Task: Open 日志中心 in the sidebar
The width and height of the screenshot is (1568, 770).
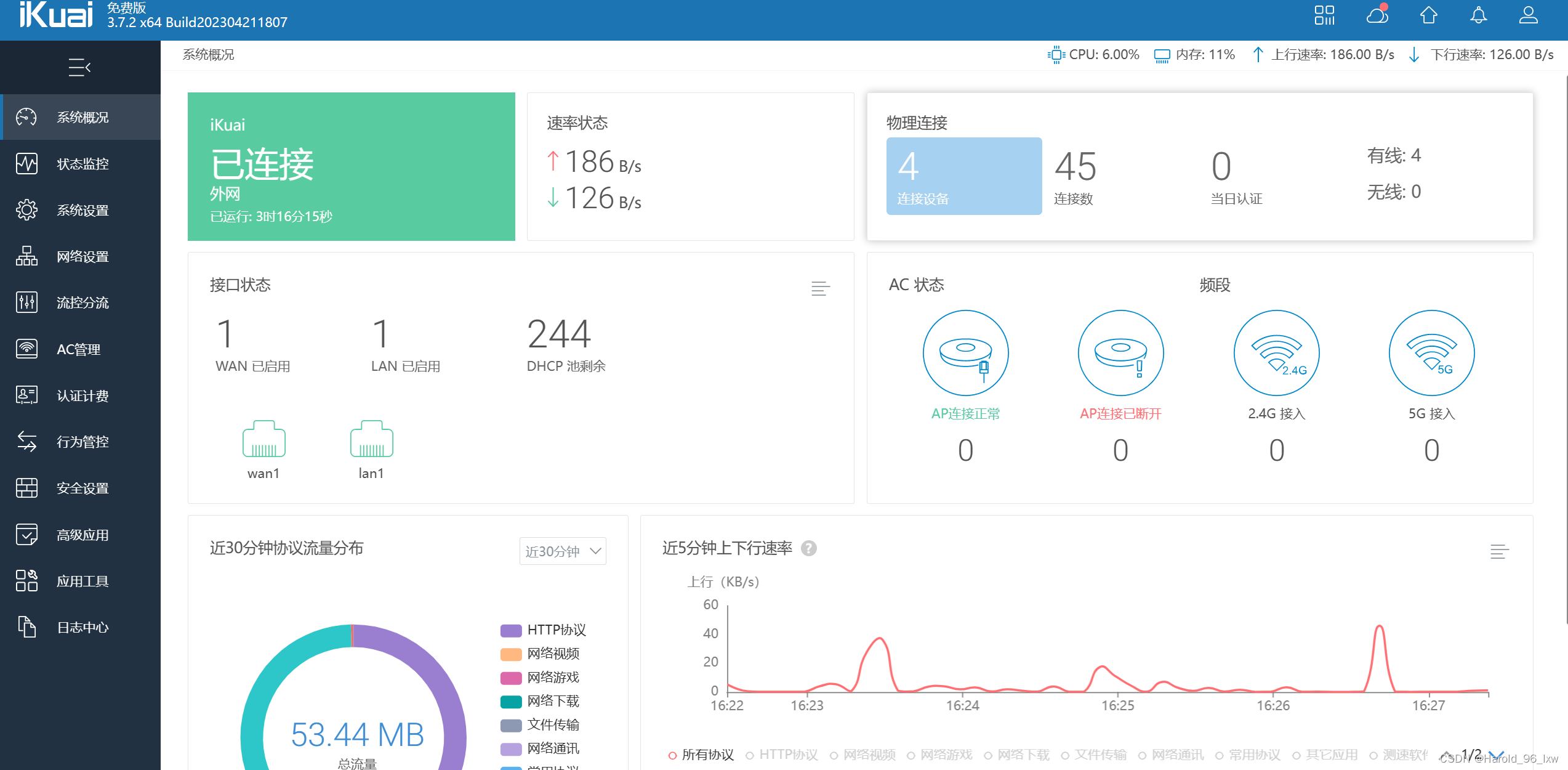Action: click(x=80, y=627)
